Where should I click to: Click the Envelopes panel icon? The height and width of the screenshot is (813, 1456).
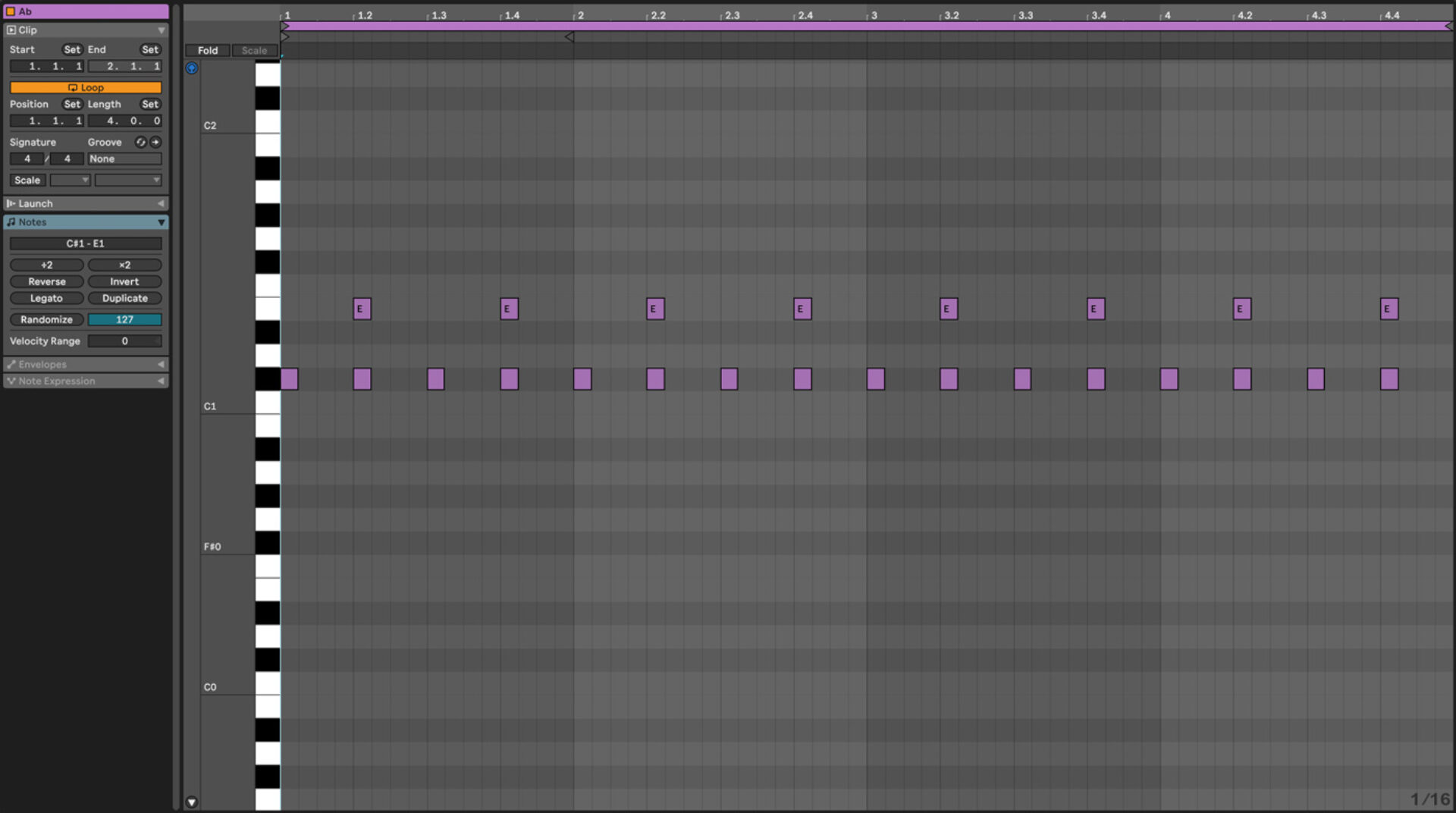(x=11, y=364)
